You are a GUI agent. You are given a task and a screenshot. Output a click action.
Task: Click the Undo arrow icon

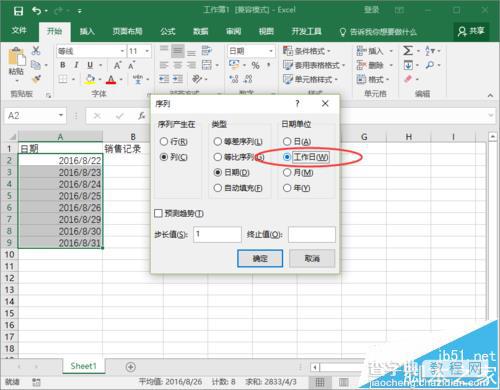pyautogui.click(x=37, y=11)
